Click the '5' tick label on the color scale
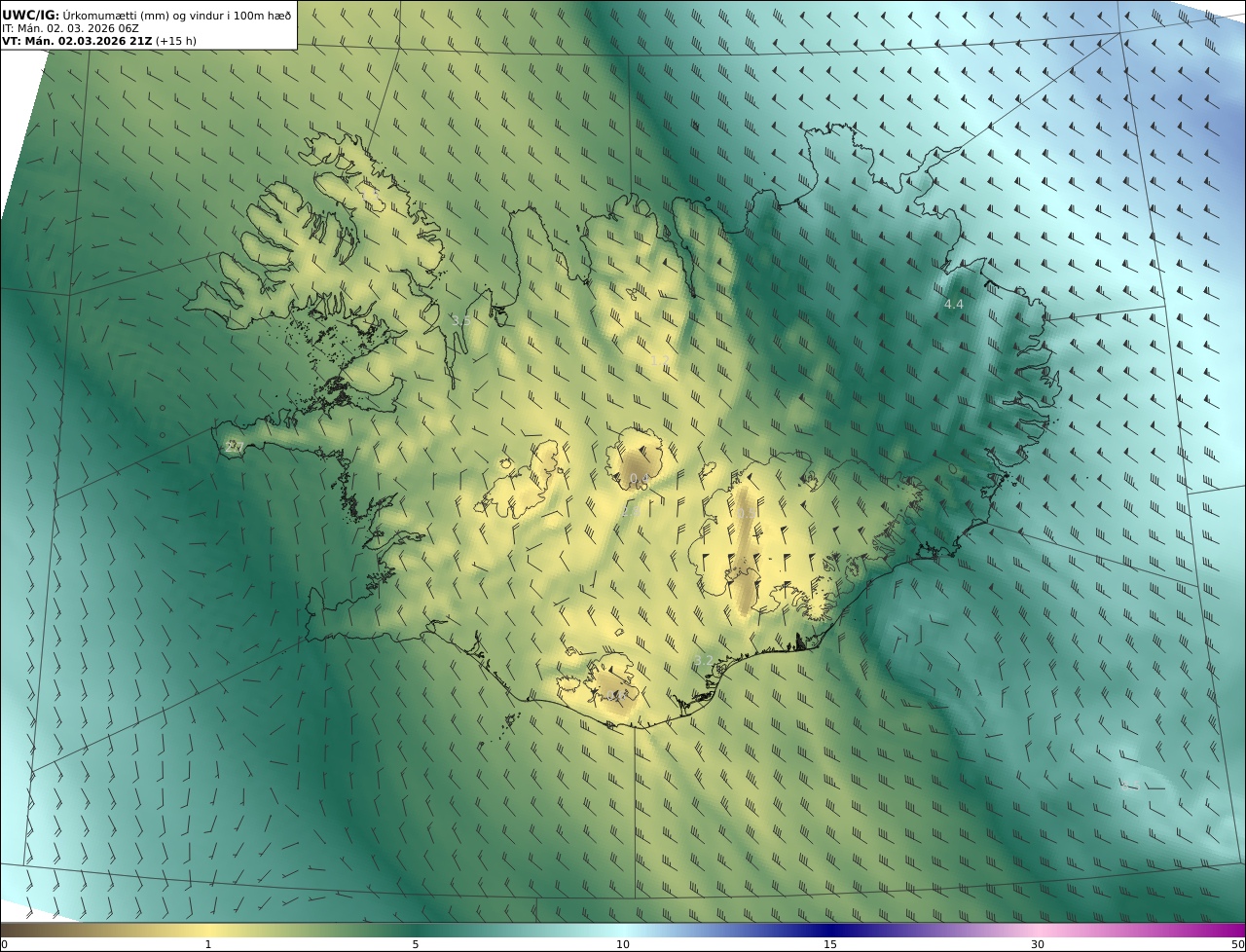 coord(416,944)
